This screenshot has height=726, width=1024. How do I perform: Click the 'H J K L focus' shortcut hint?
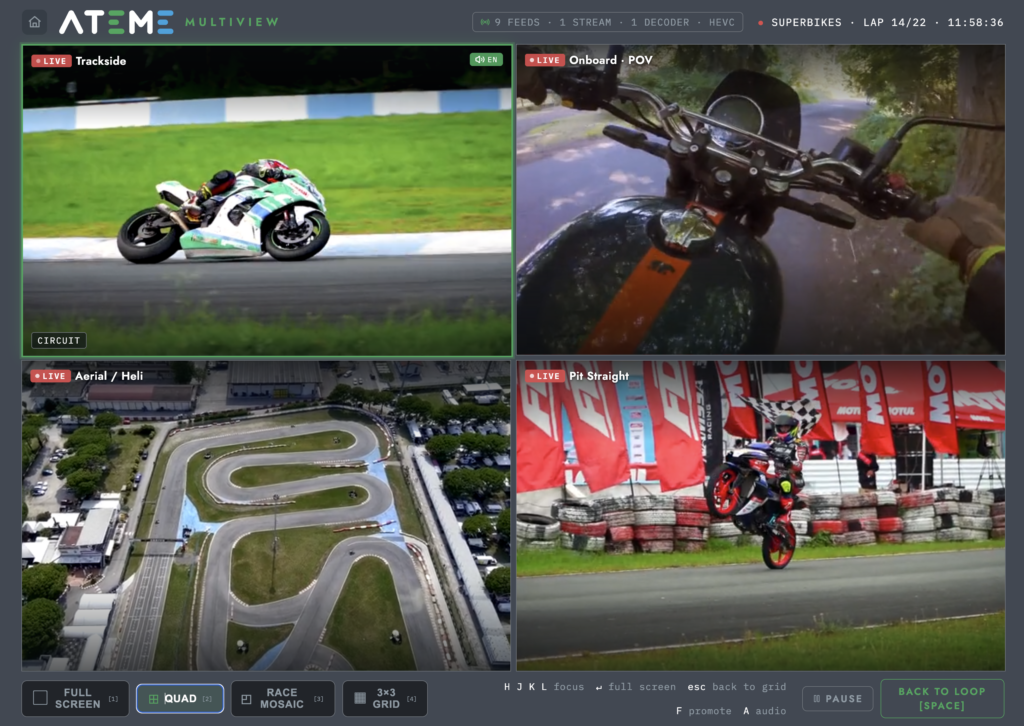[543, 687]
